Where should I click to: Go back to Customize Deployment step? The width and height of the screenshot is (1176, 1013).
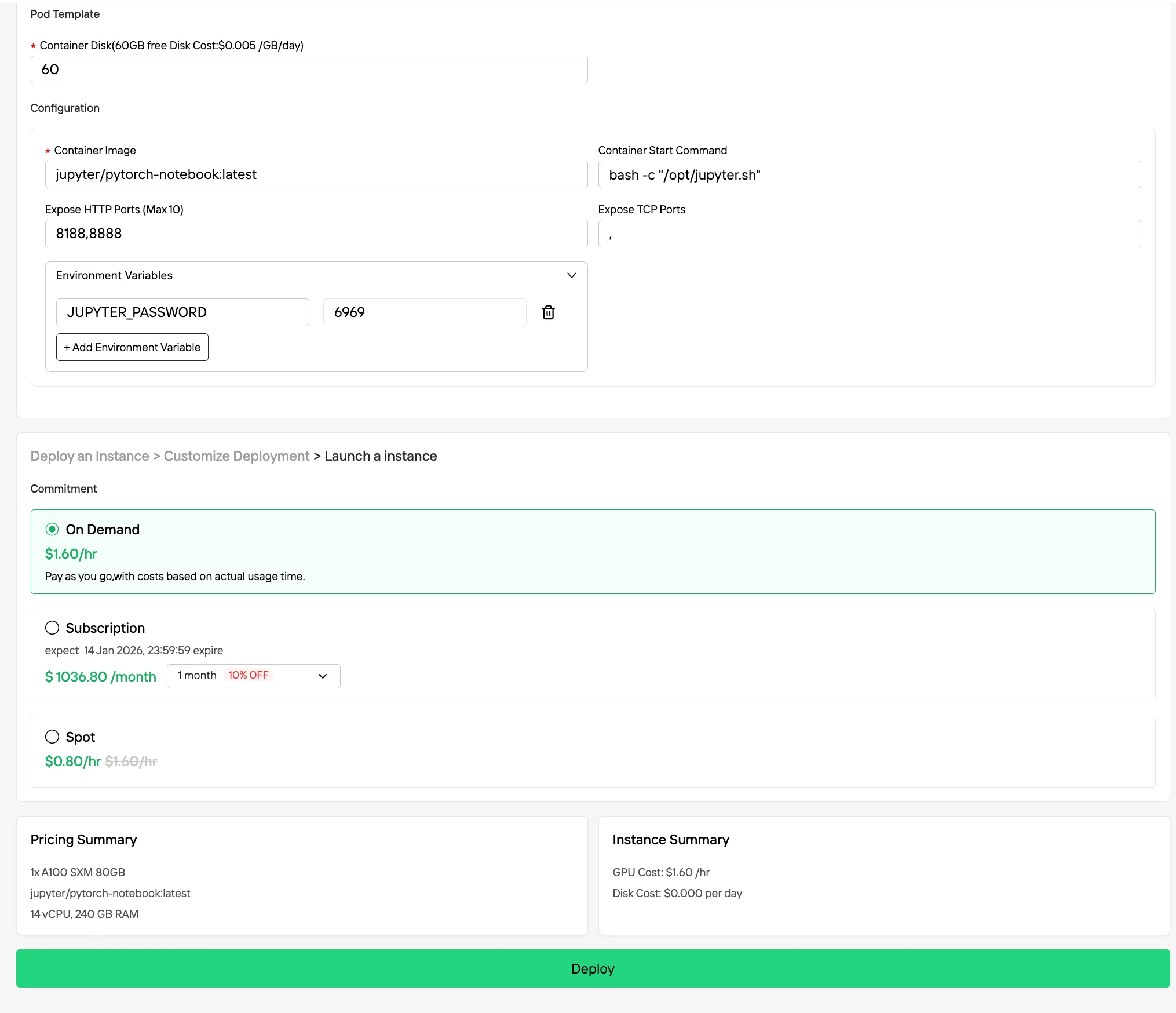pyautogui.click(x=236, y=456)
